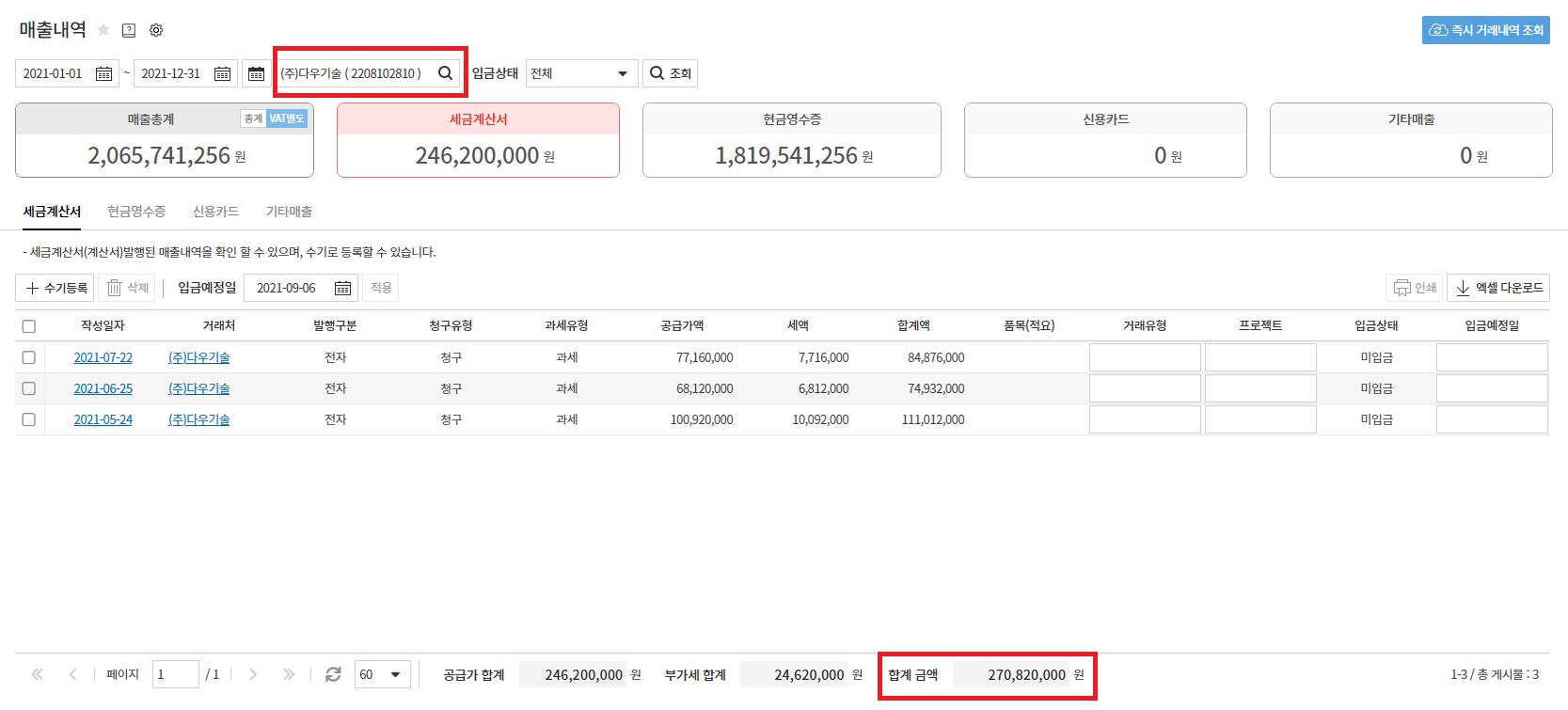Toggle the VAT별도 option on the 매출총계 card
The image size is (1568, 710).
(x=286, y=118)
